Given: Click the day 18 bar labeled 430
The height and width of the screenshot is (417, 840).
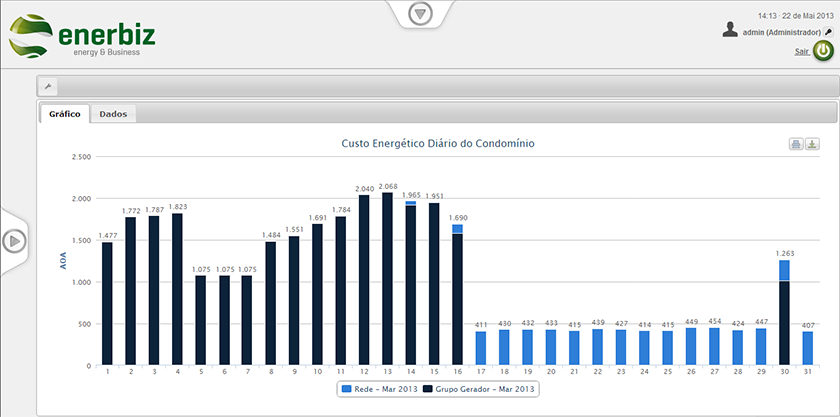Looking at the screenshot, I should tap(504, 347).
